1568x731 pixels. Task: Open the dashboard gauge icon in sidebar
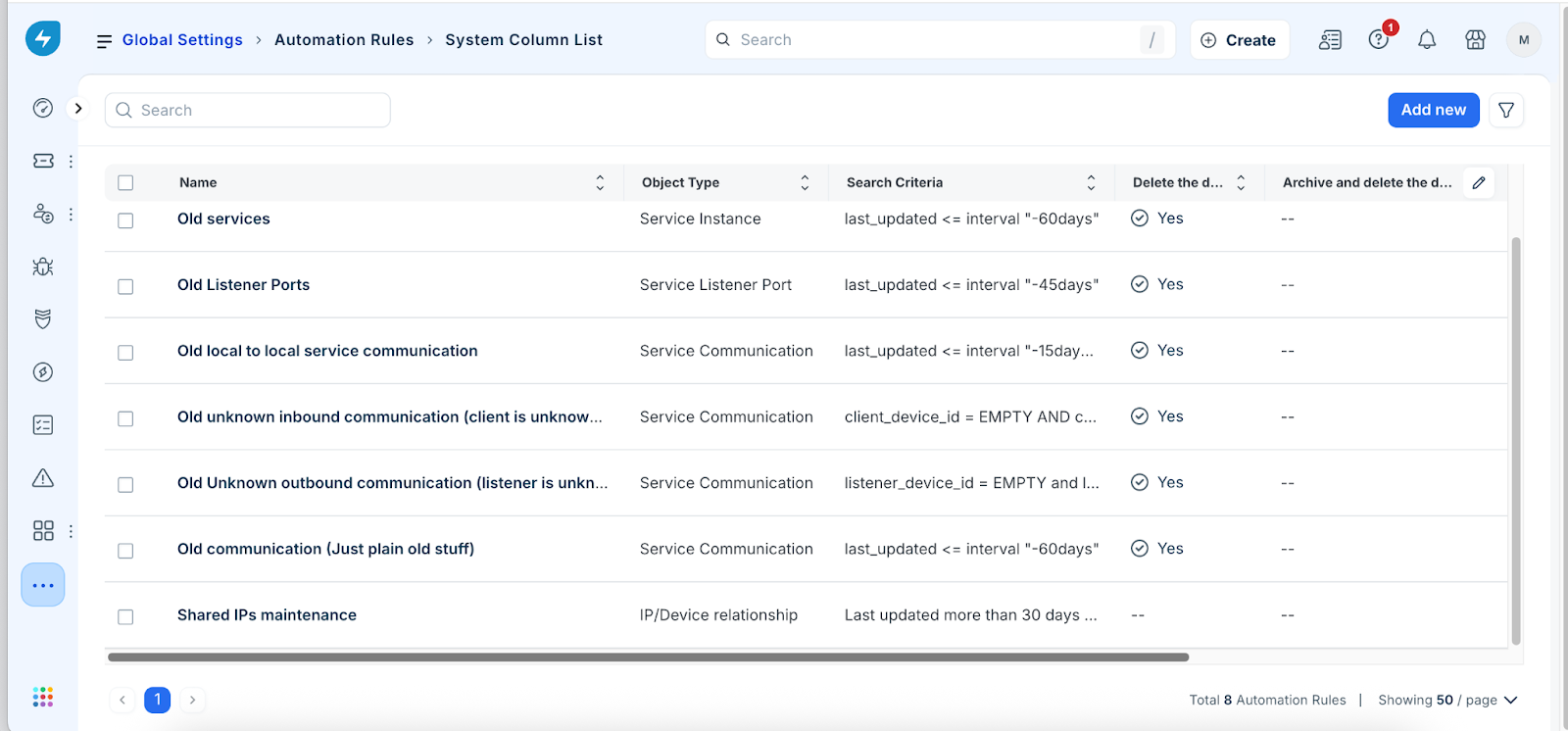(43, 108)
